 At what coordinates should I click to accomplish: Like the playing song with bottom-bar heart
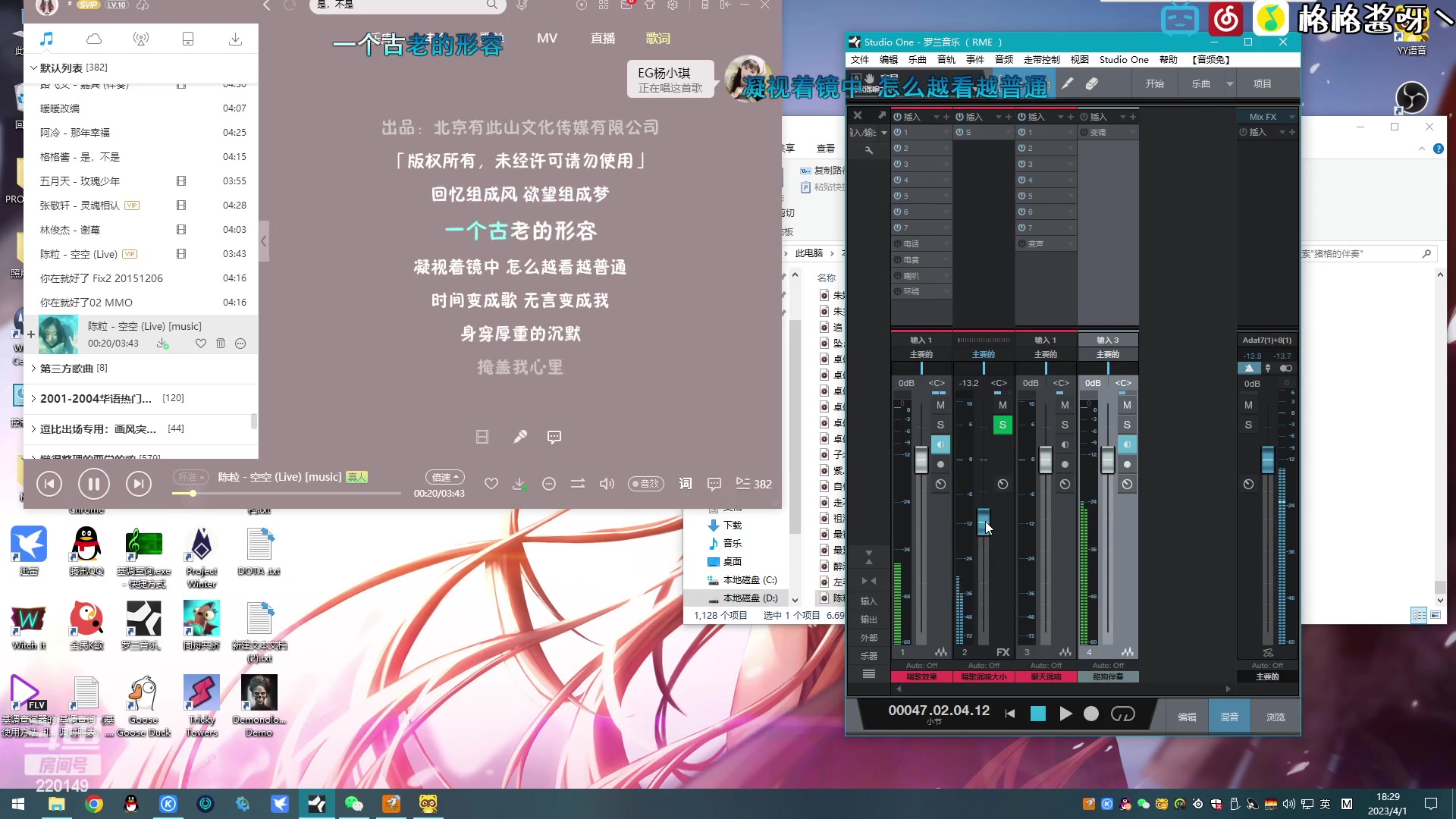[491, 484]
